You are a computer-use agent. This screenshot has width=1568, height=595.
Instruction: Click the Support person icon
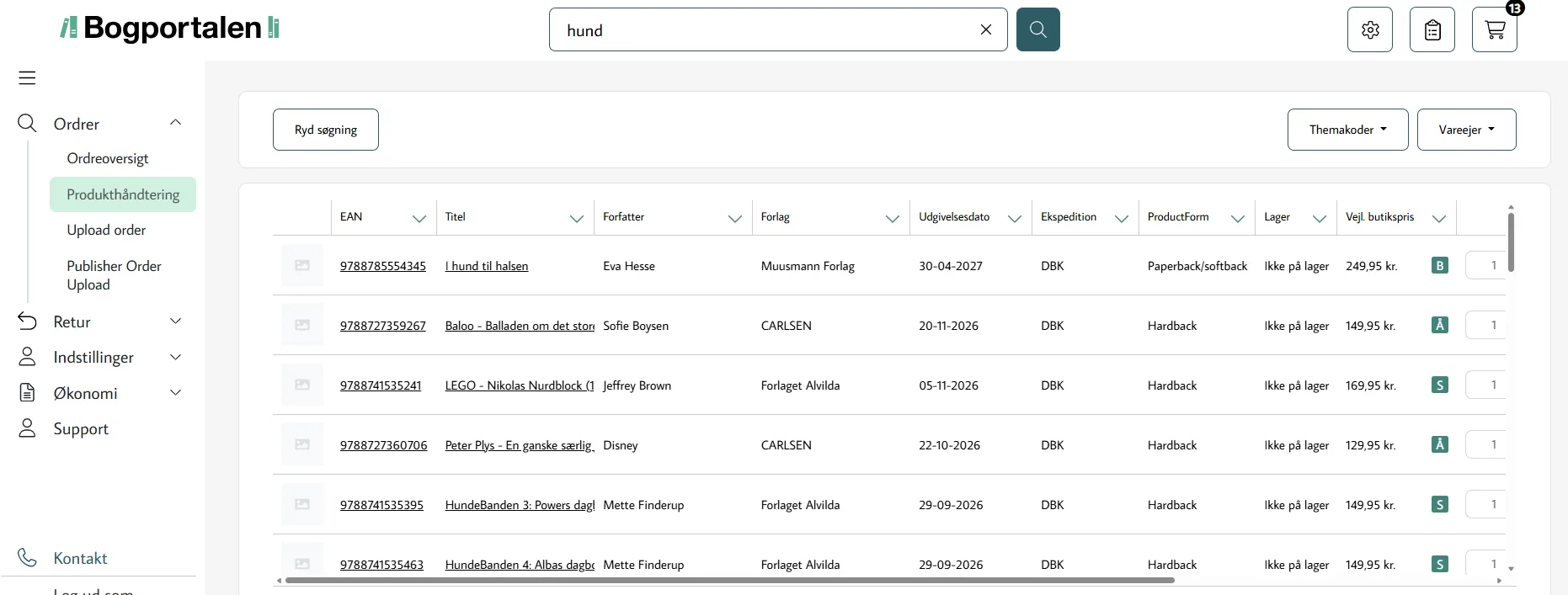[x=27, y=428]
